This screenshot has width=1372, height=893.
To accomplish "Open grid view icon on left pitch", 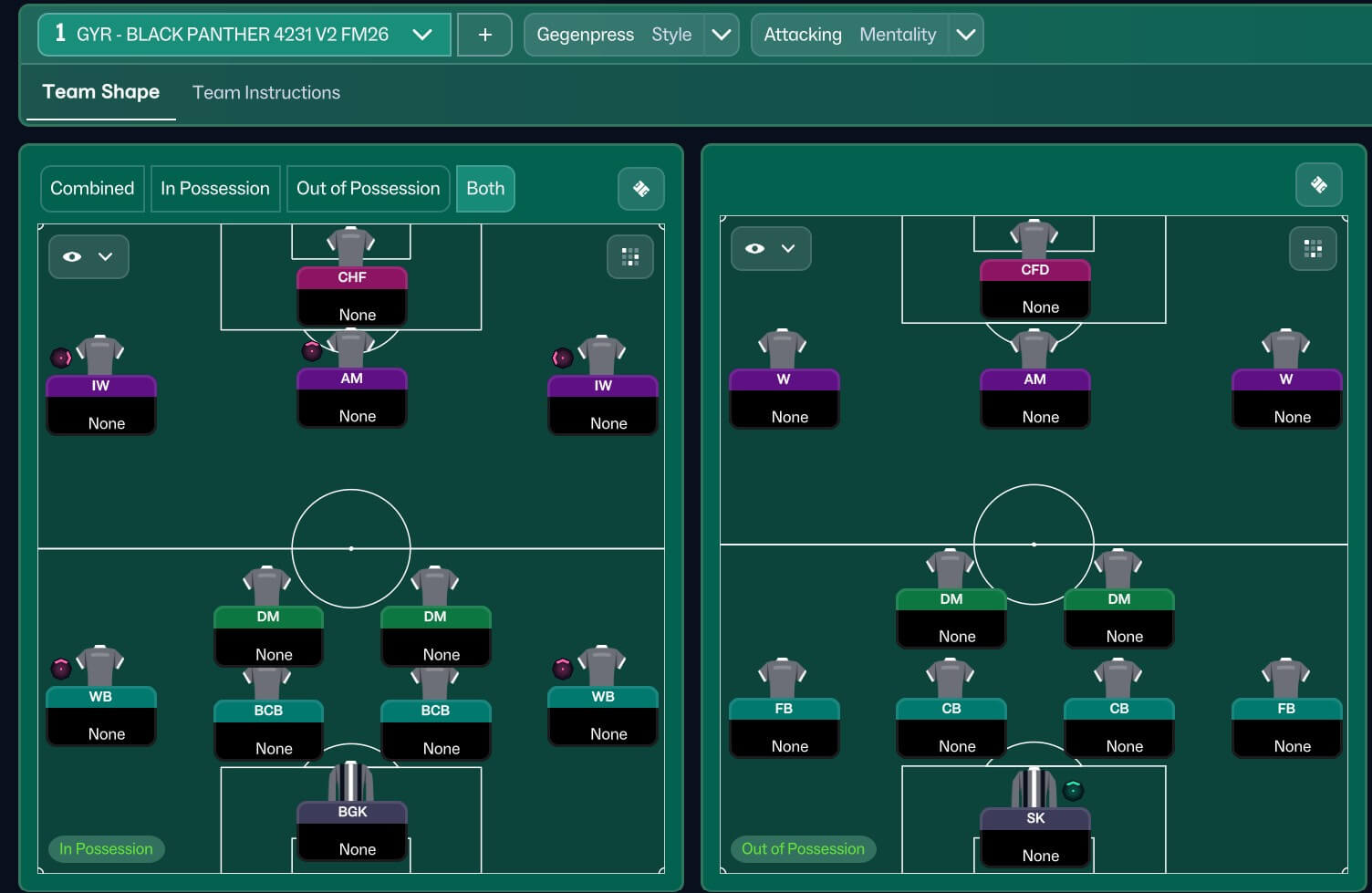I will (630, 256).
